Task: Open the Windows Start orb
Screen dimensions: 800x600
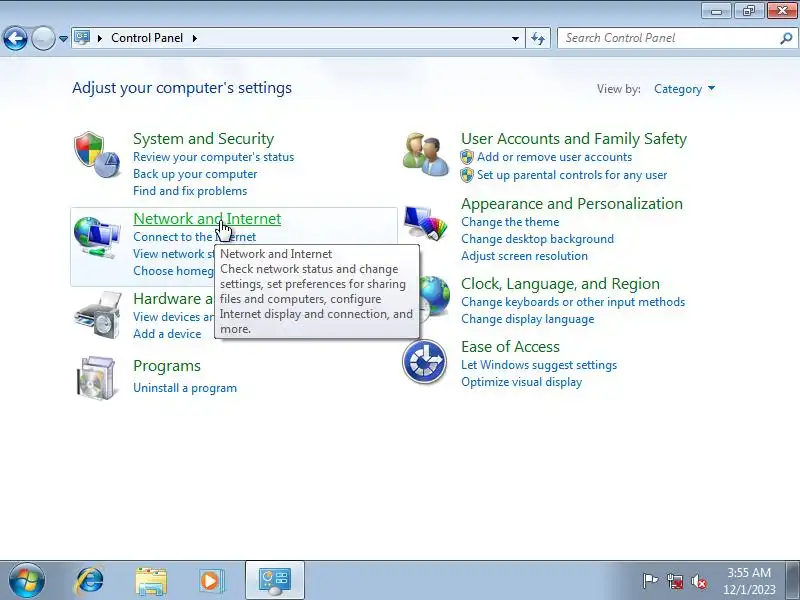Action: pyautogui.click(x=26, y=581)
